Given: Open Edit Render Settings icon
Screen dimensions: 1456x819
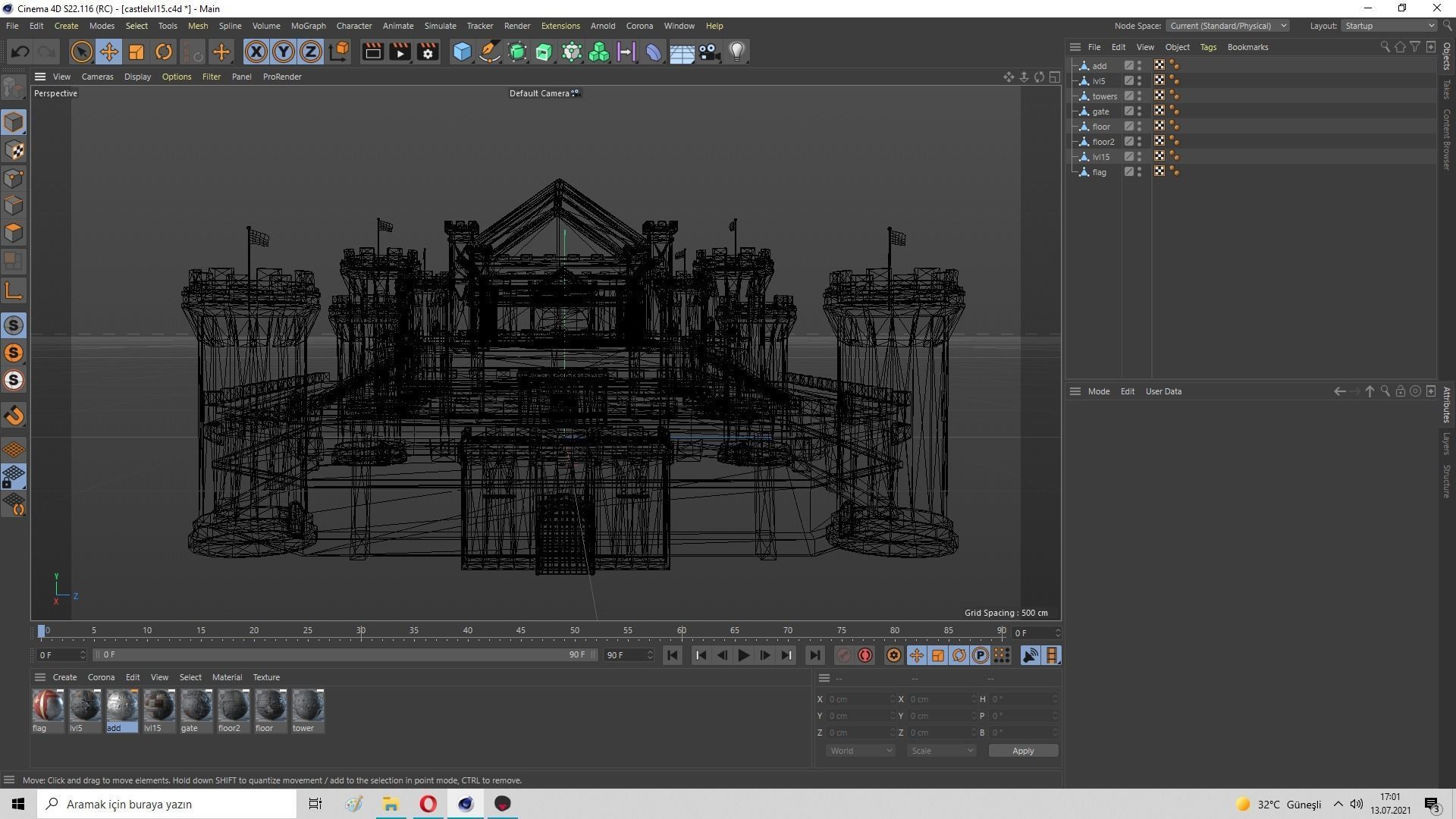Looking at the screenshot, I should [428, 52].
